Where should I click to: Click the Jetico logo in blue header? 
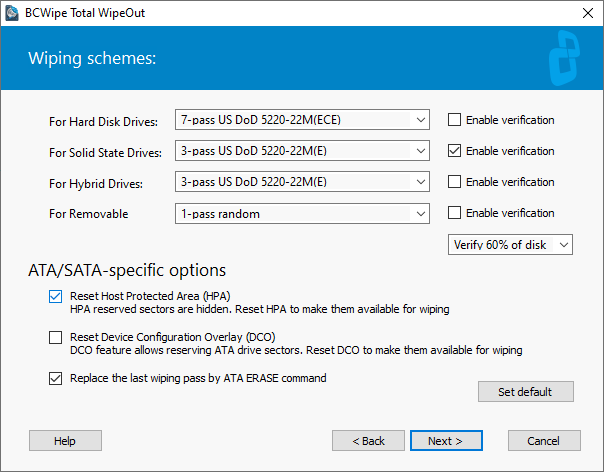[564, 58]
